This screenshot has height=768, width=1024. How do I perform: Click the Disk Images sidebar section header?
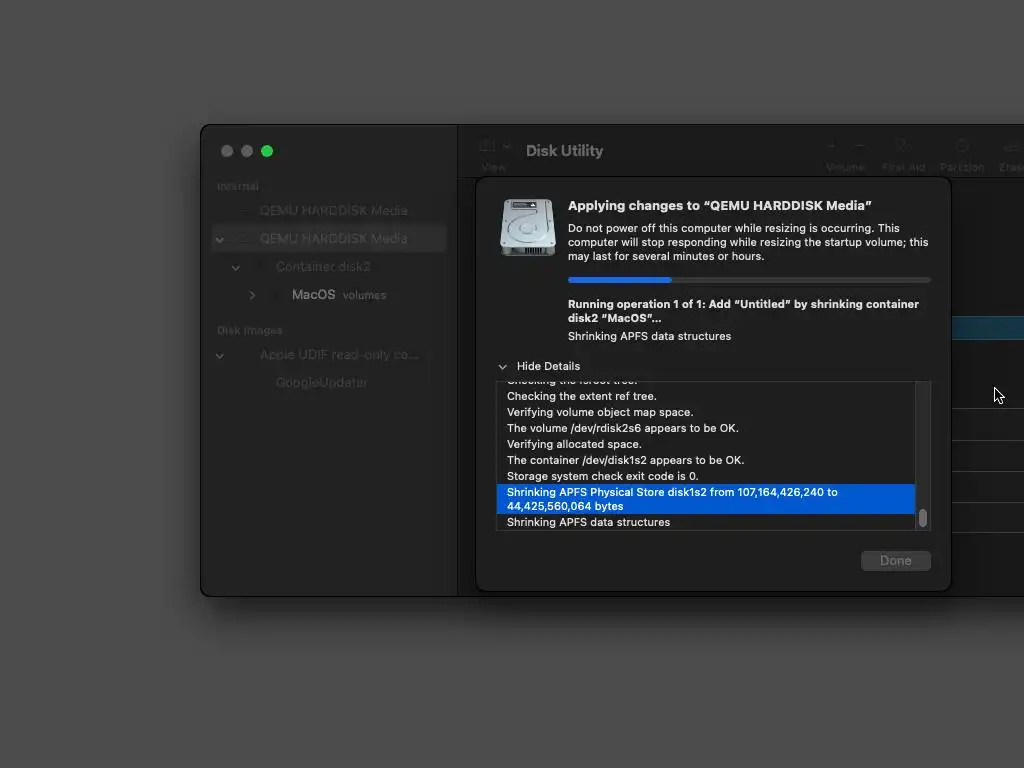point(249,330)
